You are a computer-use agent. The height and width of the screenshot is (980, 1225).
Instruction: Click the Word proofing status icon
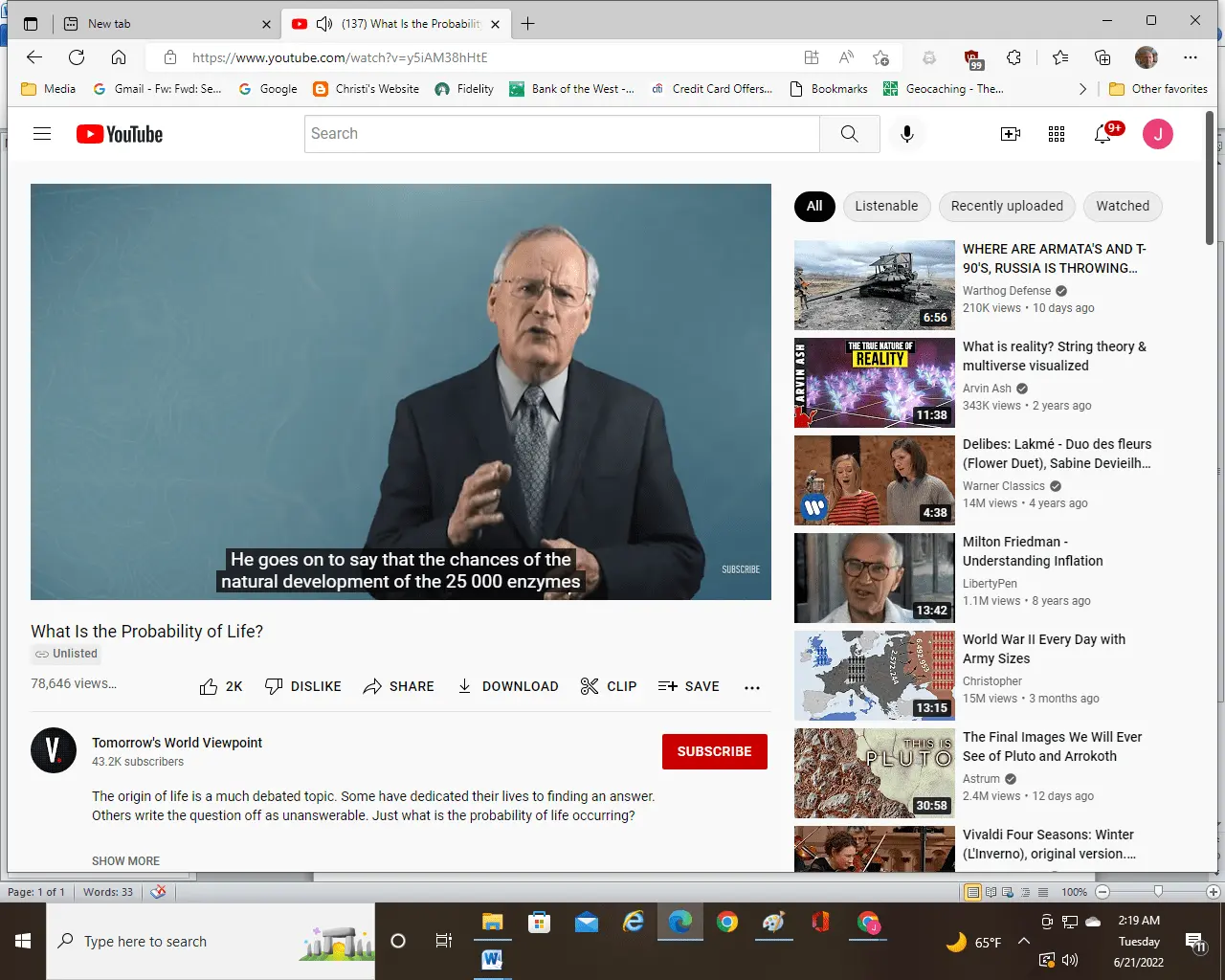click(x=158, y=892)
